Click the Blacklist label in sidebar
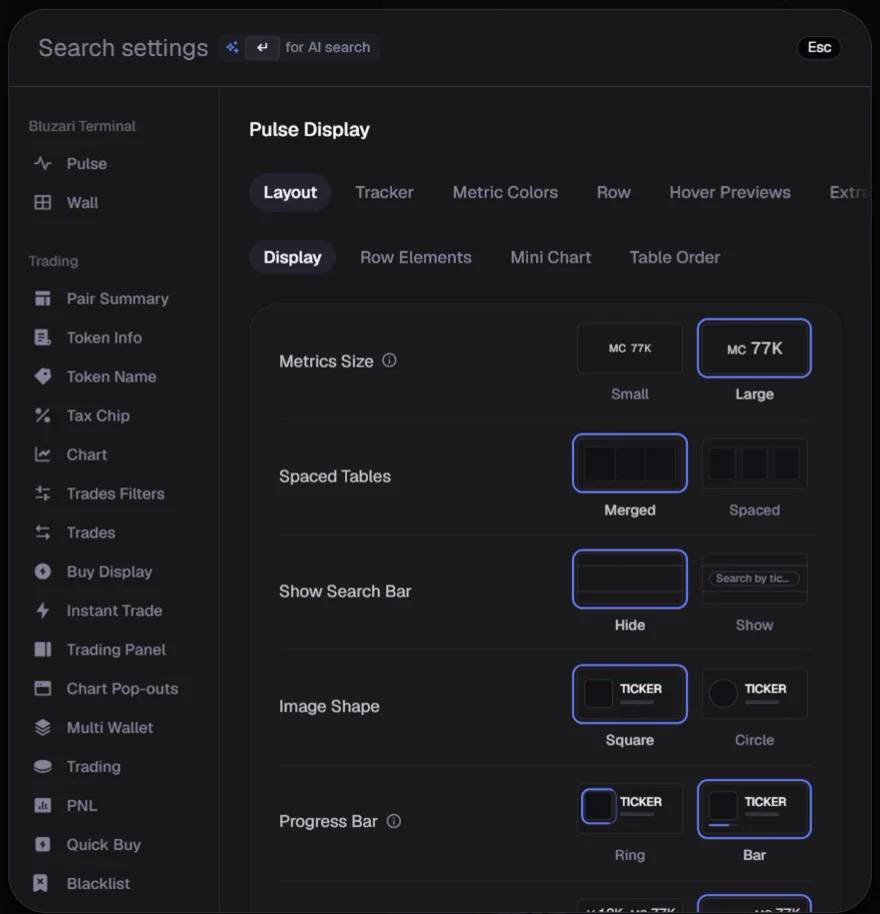Screen dimensions: 880x914 [x=98, y=883]
